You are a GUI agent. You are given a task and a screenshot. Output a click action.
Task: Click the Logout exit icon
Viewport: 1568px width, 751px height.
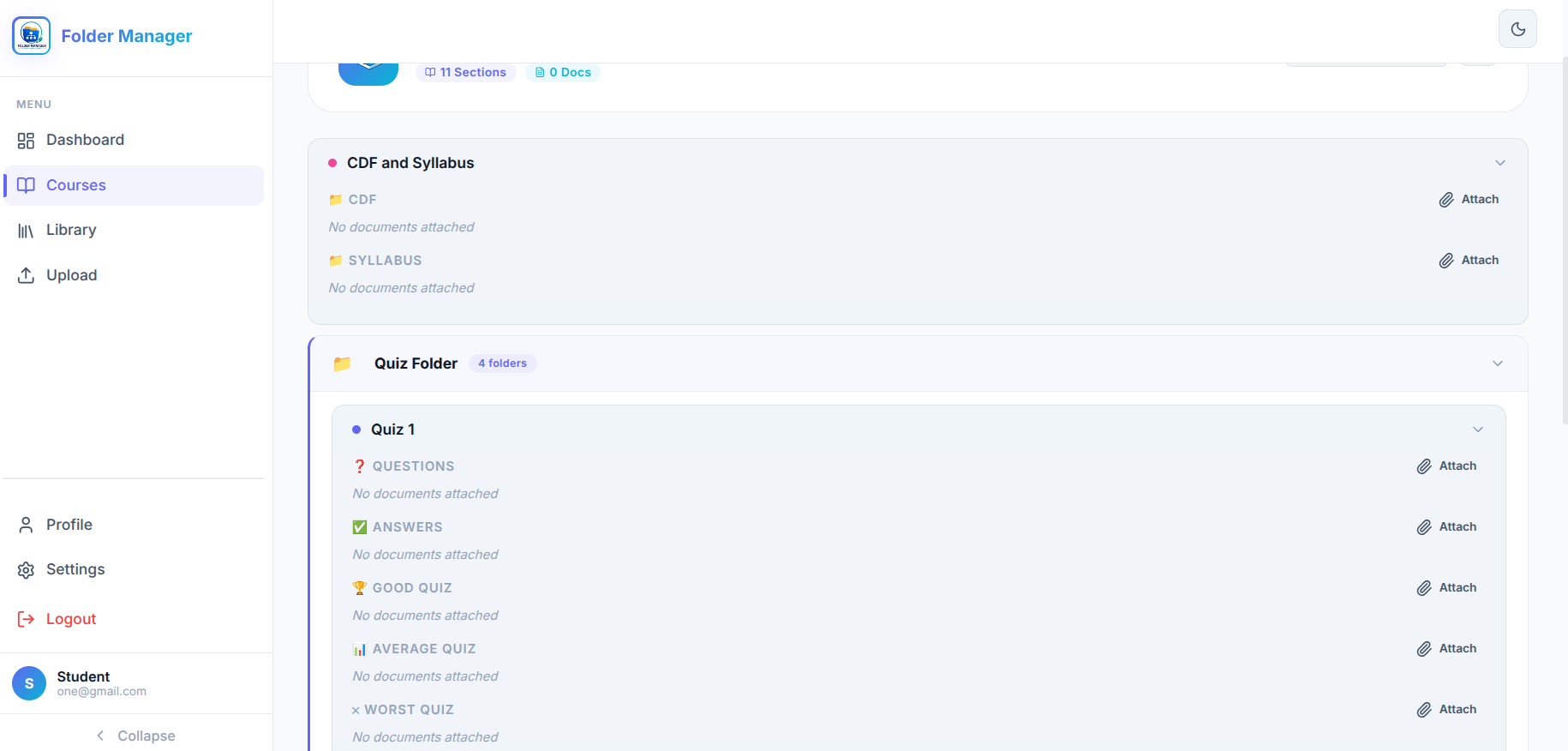(x=27, y=619)
